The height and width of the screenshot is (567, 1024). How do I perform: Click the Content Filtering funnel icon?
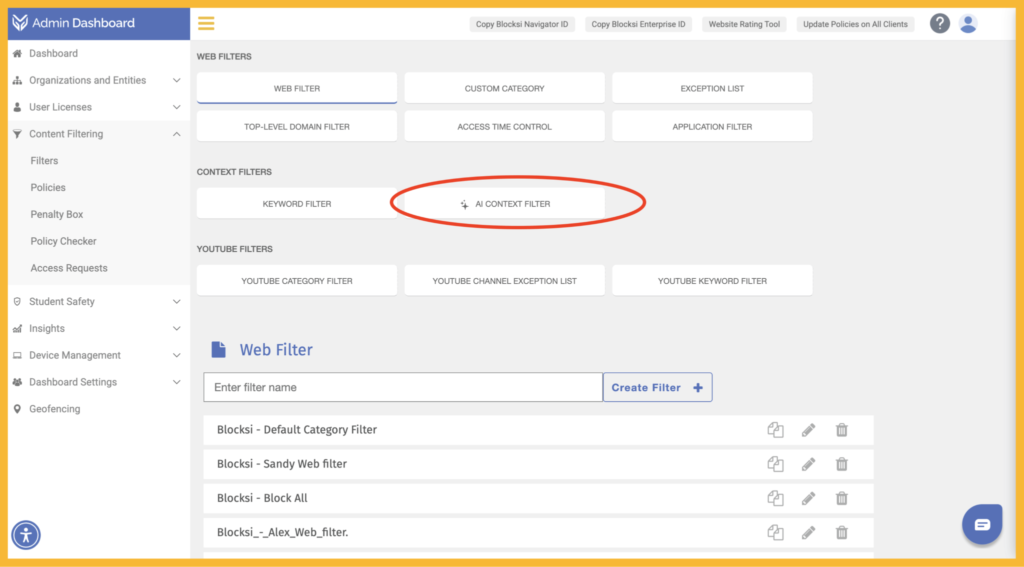tap(17, 134)
